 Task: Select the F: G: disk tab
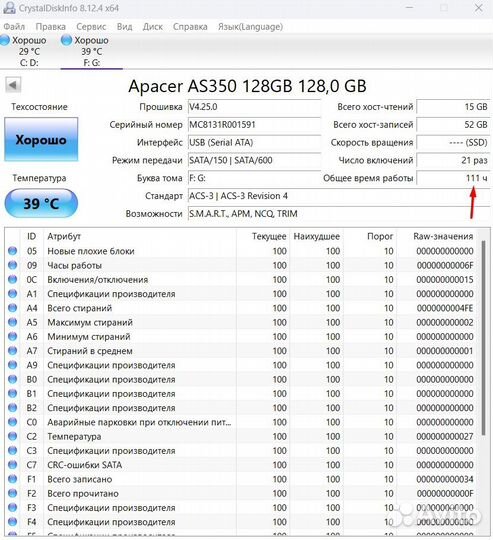pyautogui.click(x=92, y=51)
